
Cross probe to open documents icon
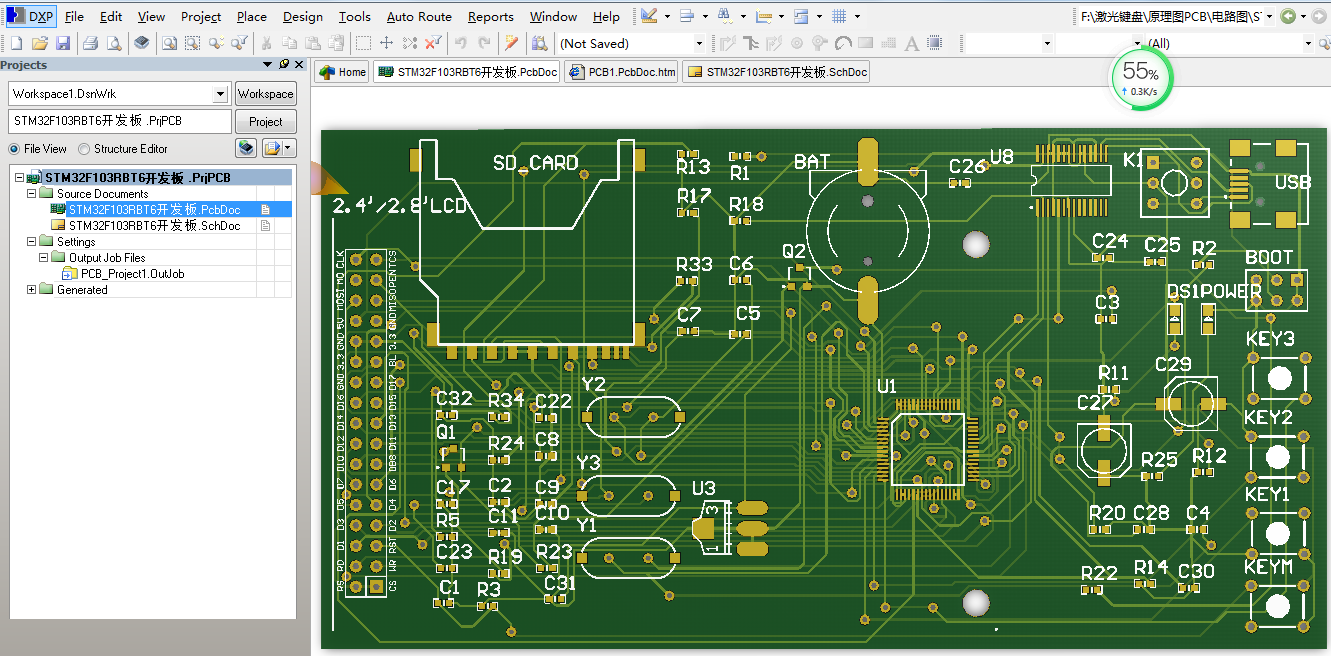[511, 43]
